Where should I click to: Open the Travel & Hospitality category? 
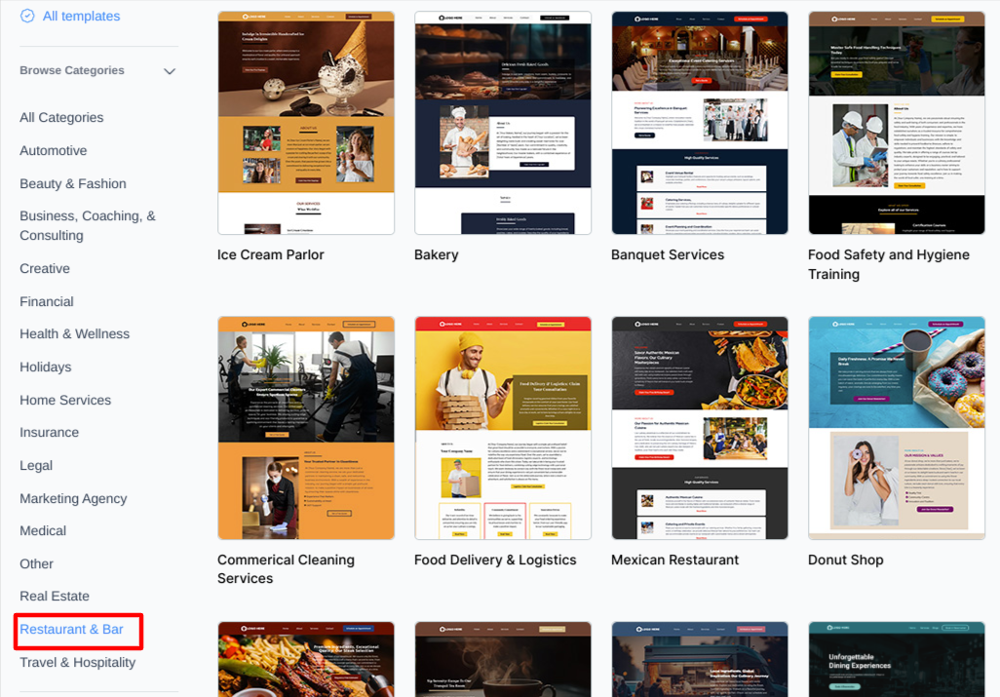(x=77, y=663)
